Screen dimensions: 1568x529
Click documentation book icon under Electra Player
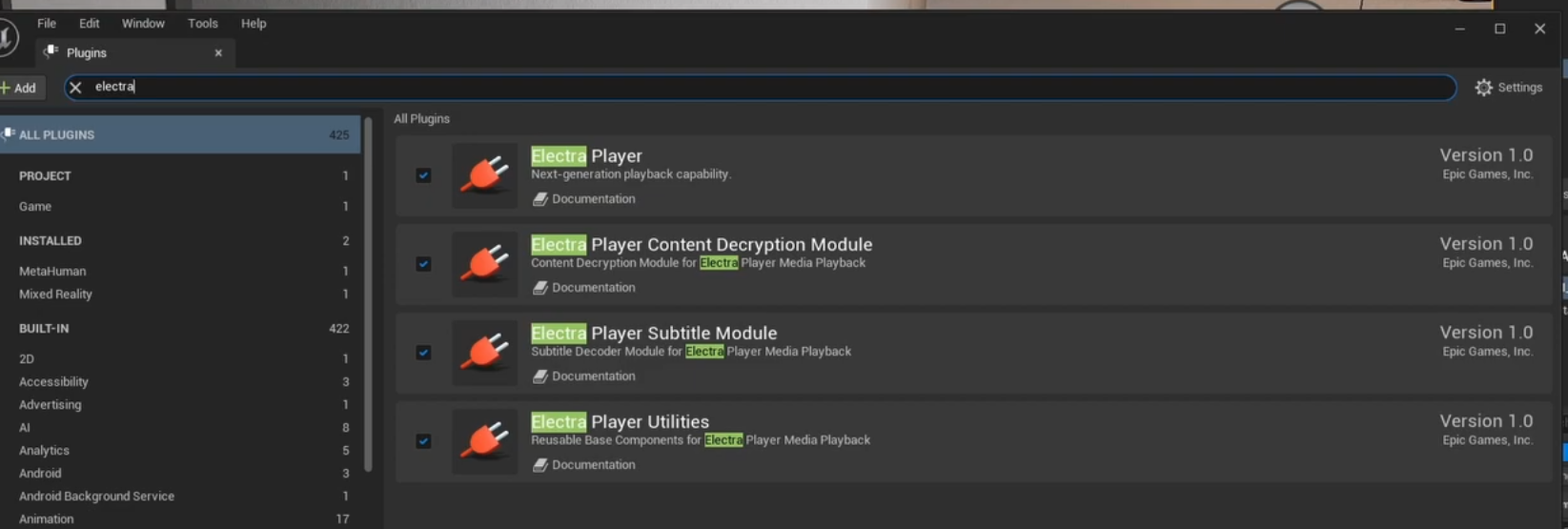(x=540, y=199)
